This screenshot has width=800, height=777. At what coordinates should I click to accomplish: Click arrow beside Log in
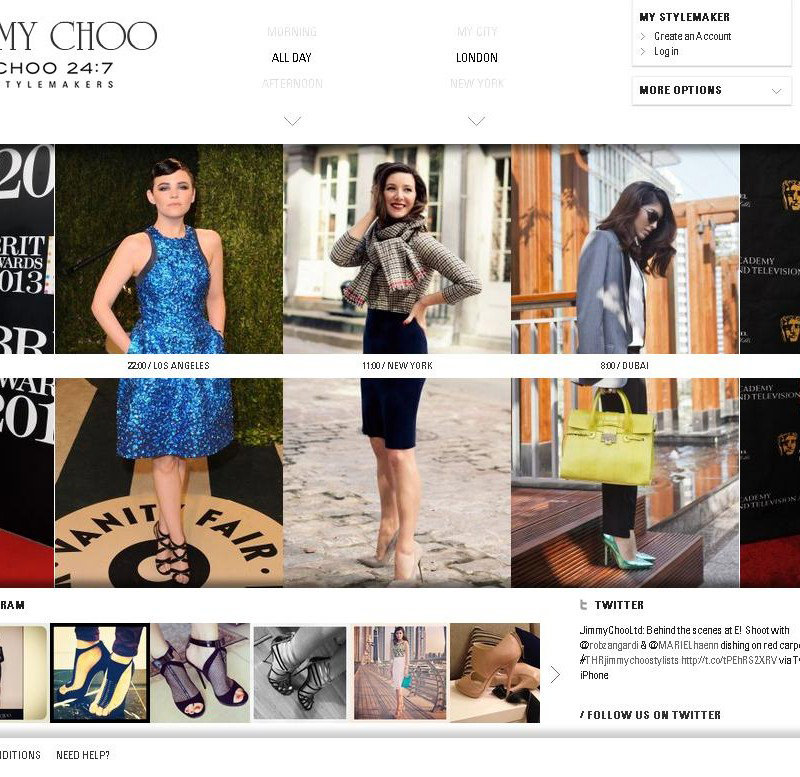point(643,51)
